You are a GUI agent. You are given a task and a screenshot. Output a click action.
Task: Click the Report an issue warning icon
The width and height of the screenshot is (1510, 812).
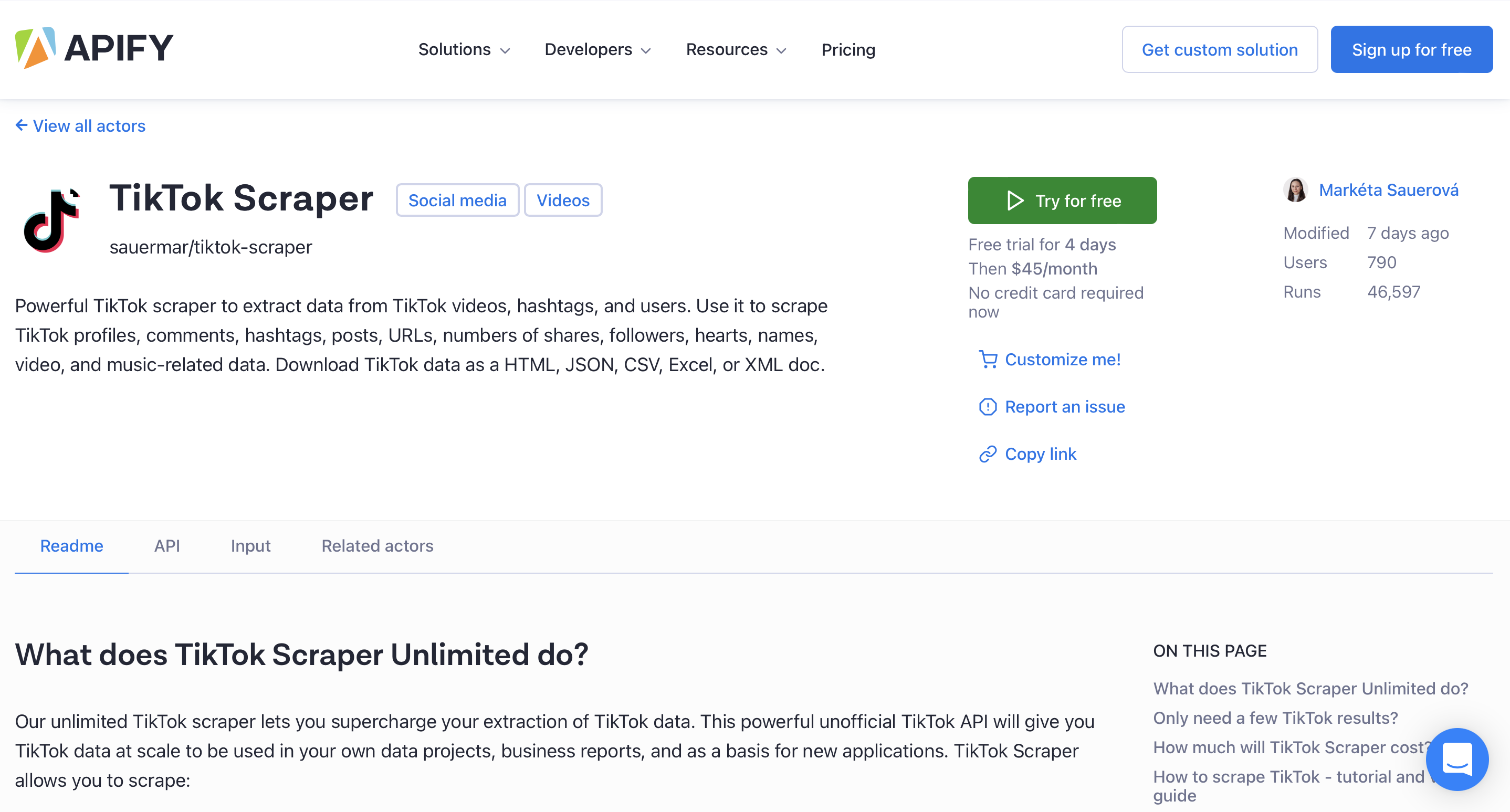click(x=988, y=407)
